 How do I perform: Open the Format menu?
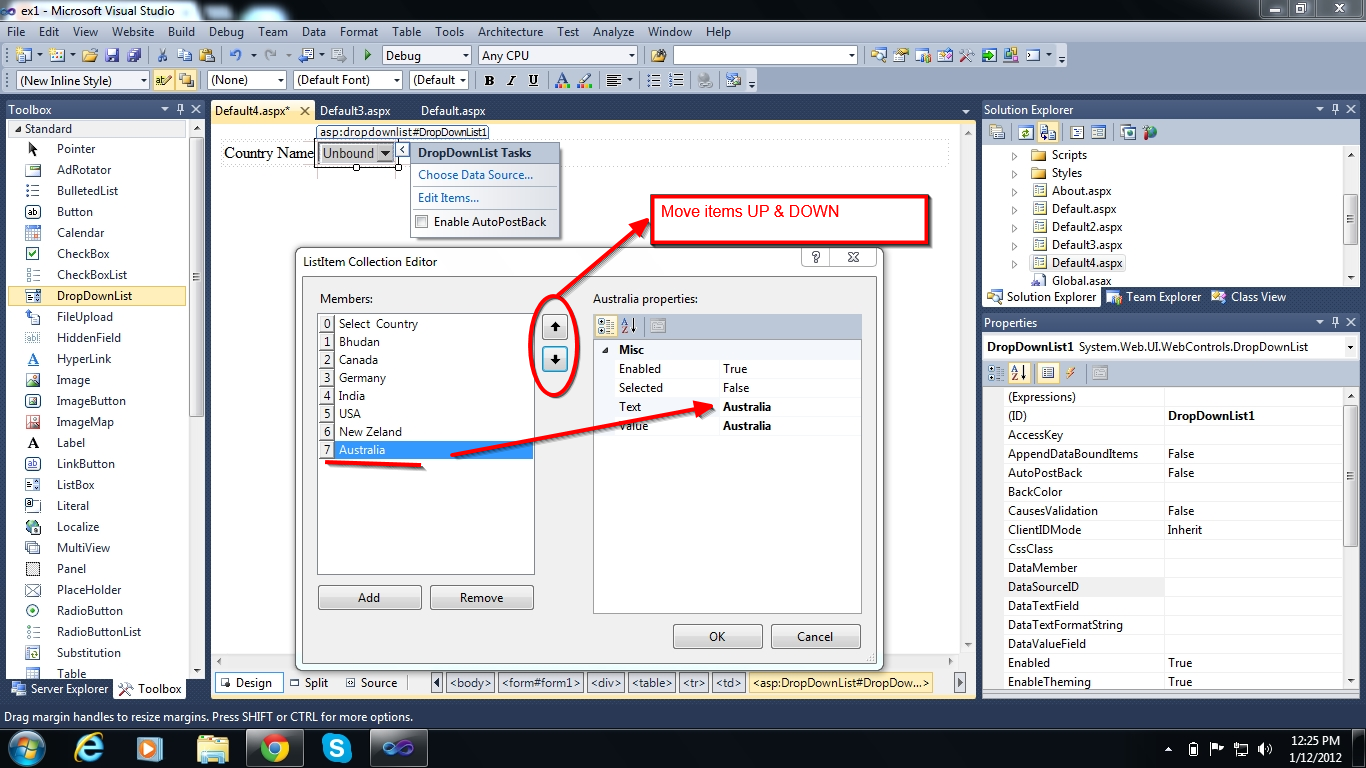point(359,32)
